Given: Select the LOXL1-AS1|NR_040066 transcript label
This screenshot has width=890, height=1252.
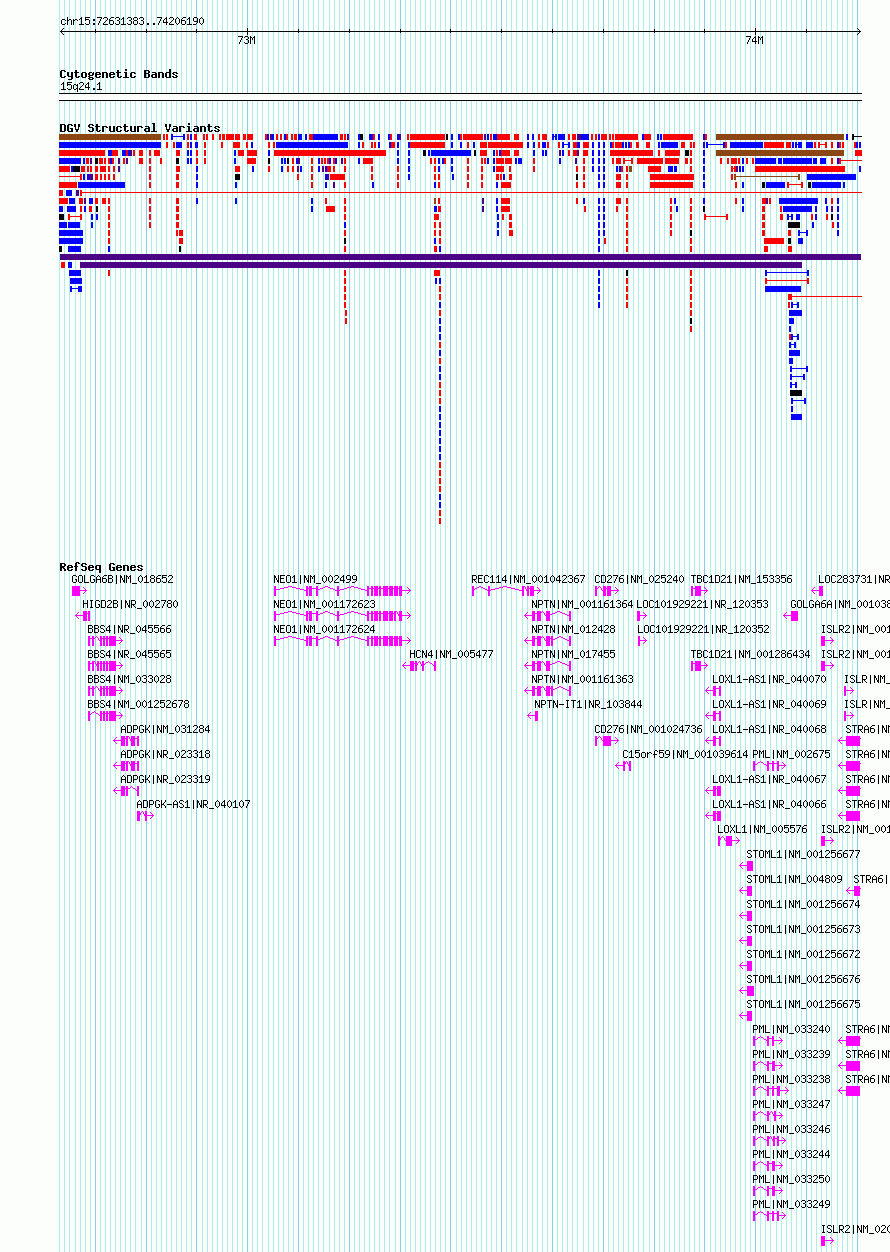Looking at the screenshot, I should coord(769,804).
